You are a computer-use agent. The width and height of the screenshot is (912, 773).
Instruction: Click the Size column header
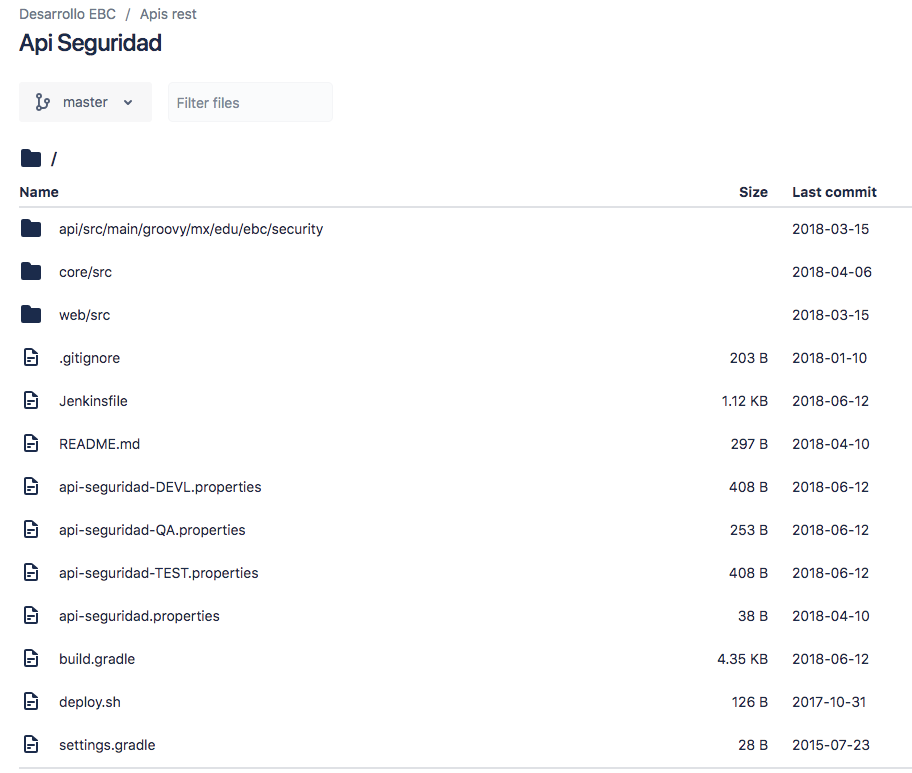click(753, 192)
